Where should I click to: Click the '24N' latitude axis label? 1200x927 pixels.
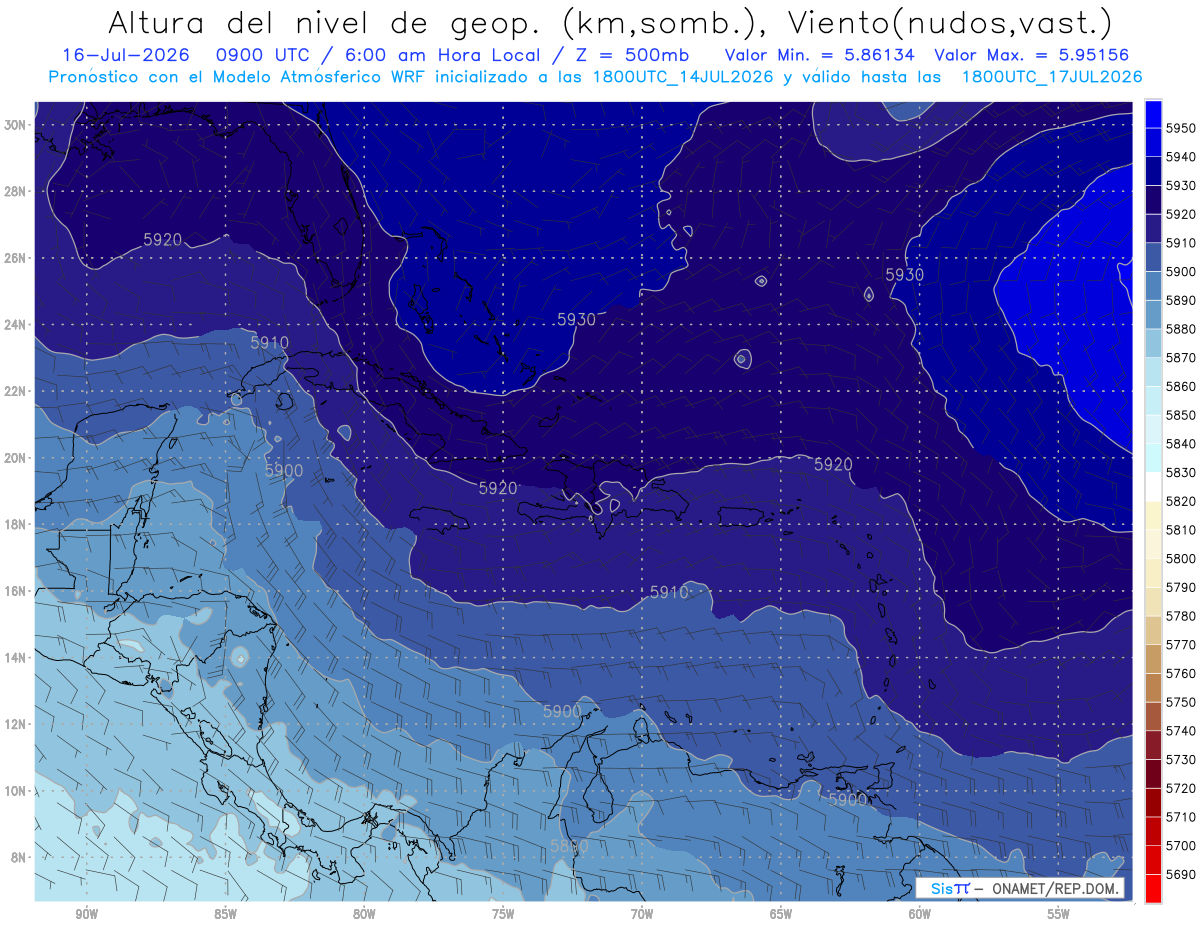[x=15, y=325]
